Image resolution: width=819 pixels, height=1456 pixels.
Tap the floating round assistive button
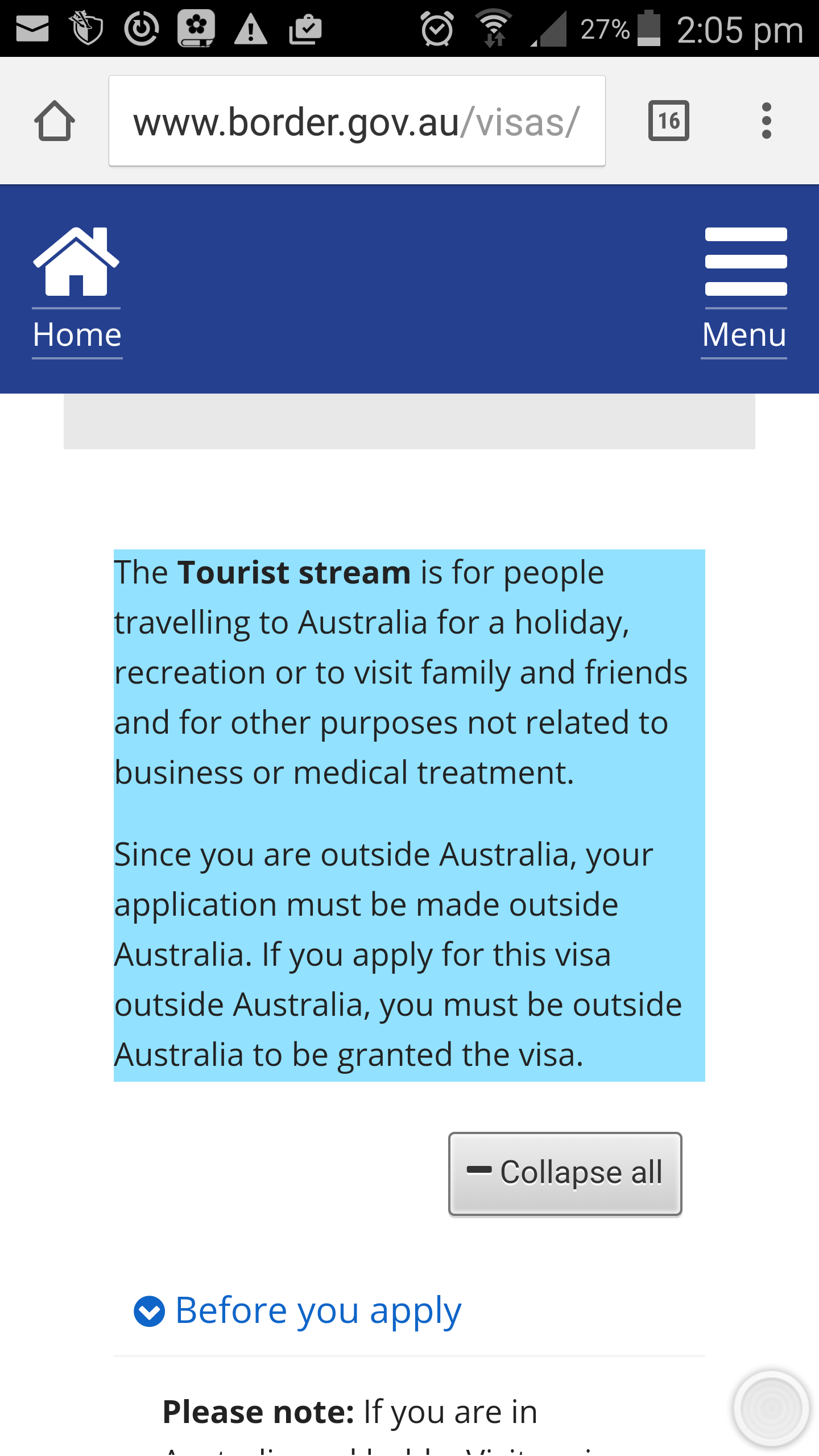[771, 1408]
